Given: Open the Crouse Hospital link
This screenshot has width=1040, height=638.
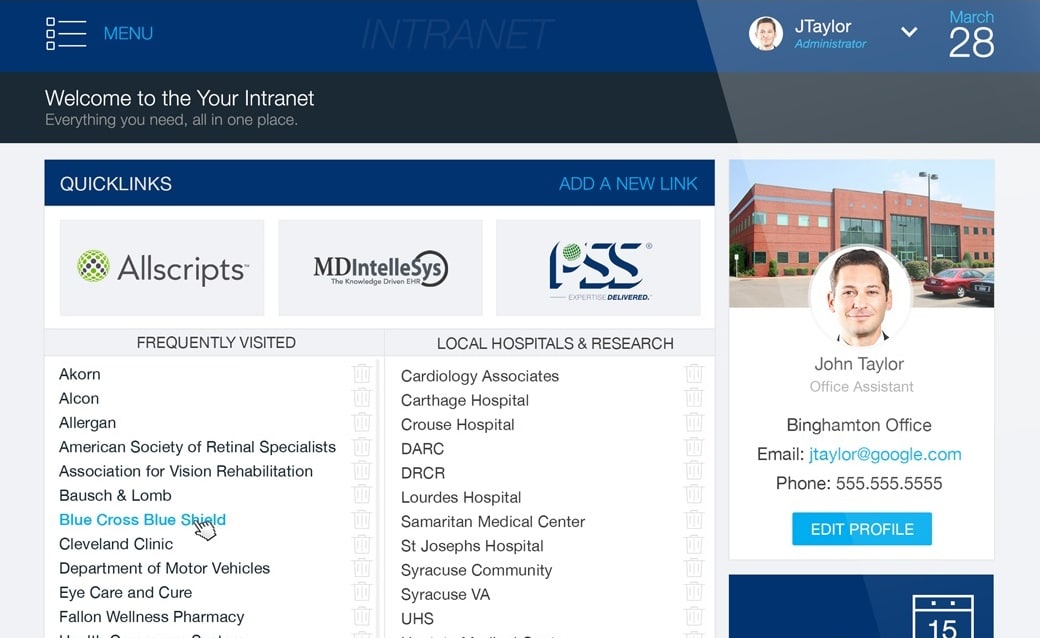Looking at the screenshot, I should [x=458, y=424].
